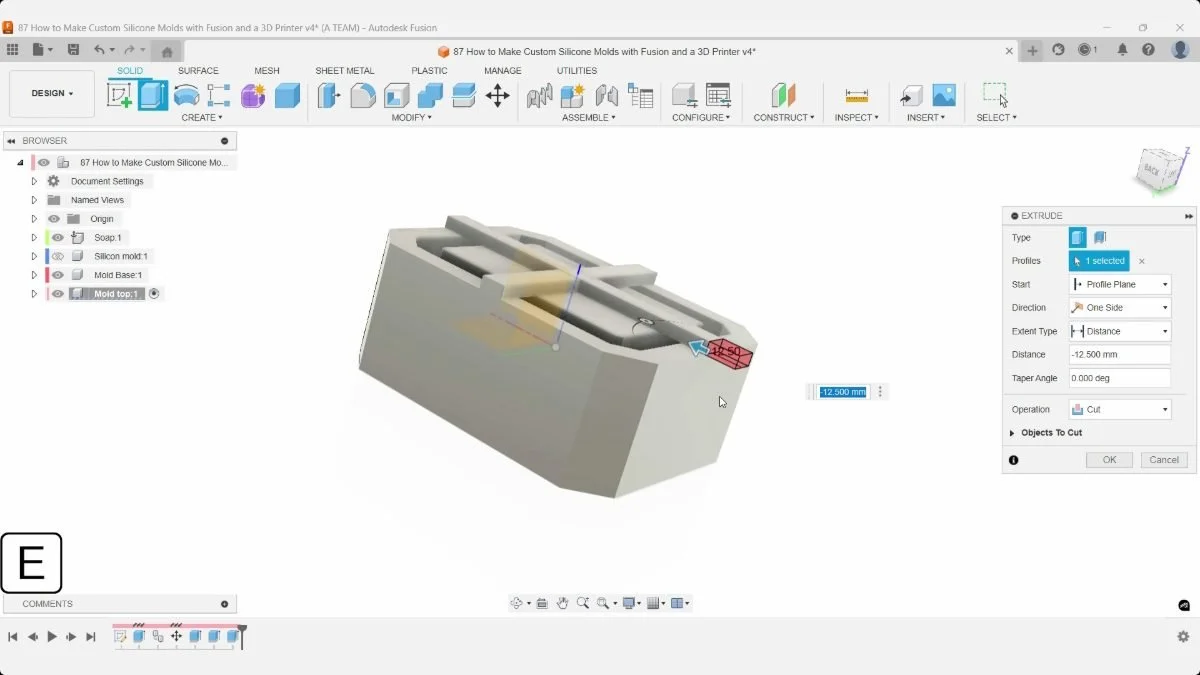Viewport: 1200px width, 675px height.
Task: Click the Create Sketch tool icon
Action: coord(119,95)
